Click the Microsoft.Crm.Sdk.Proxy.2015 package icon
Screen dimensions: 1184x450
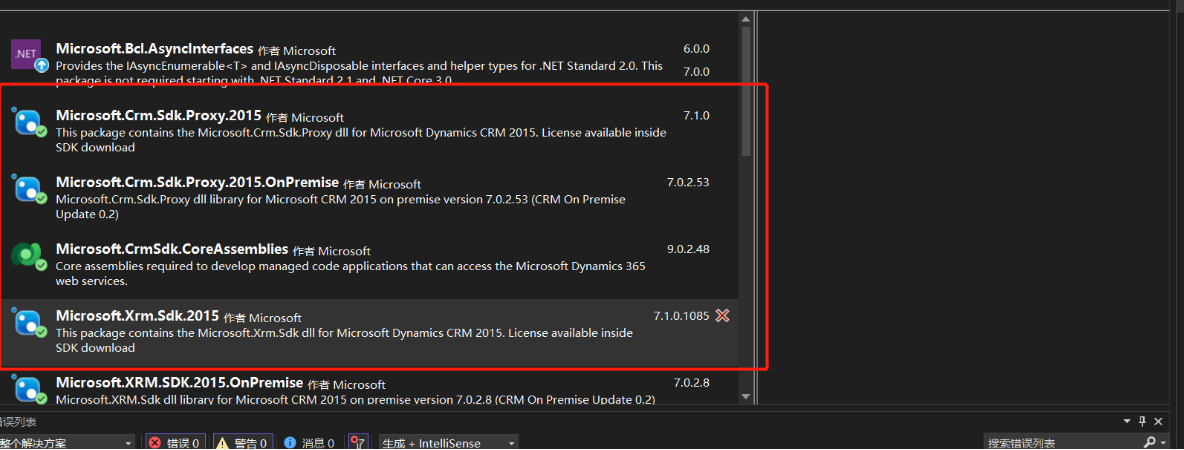tap(29, 122)
